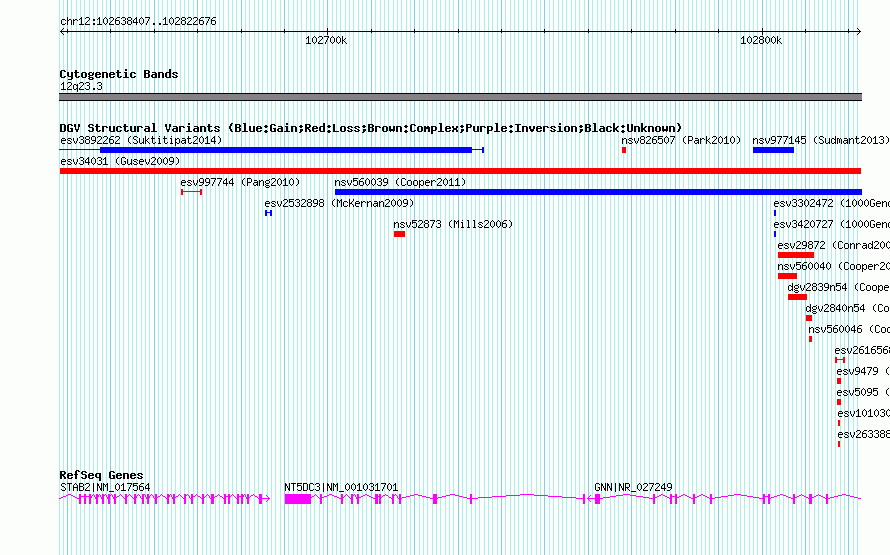The width and height of the screenshot is (890, 555).
Task: Click the esv5095 variant label
Action: click(x=863, y=392)
